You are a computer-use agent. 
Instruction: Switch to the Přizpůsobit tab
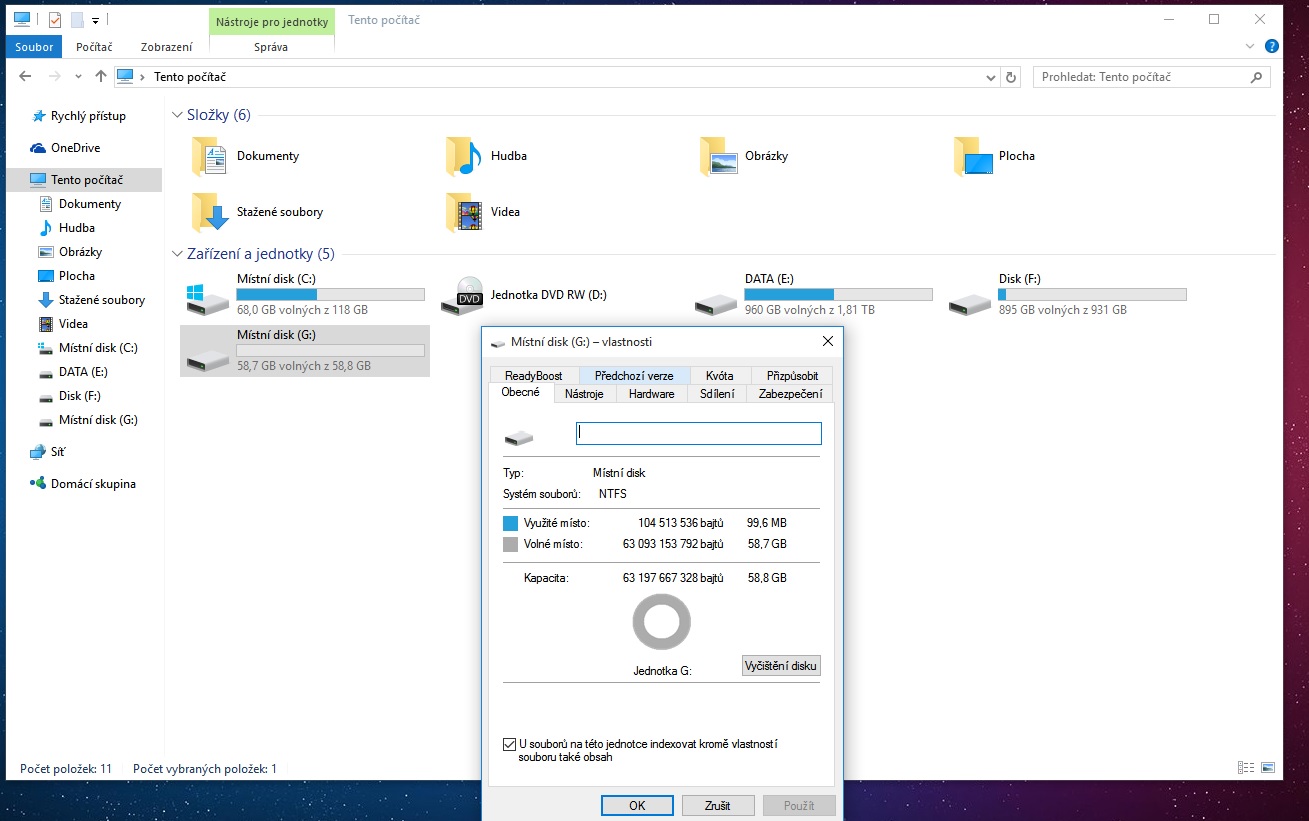click(x=792, y=376)
